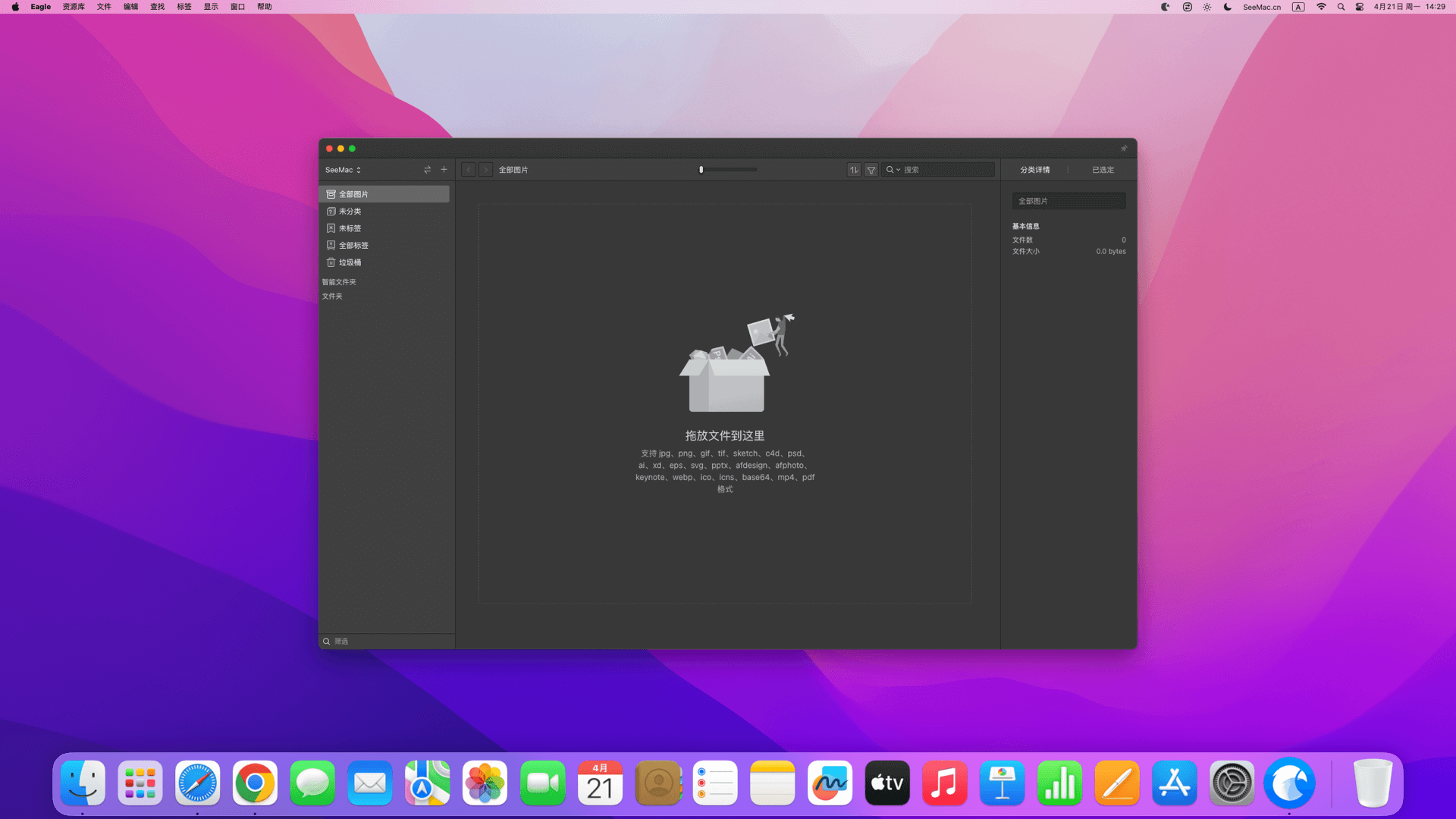This screenshot has height=819, width=1456.
Task: Switch to the 已选定 tab
Action: click(1103, 170)
